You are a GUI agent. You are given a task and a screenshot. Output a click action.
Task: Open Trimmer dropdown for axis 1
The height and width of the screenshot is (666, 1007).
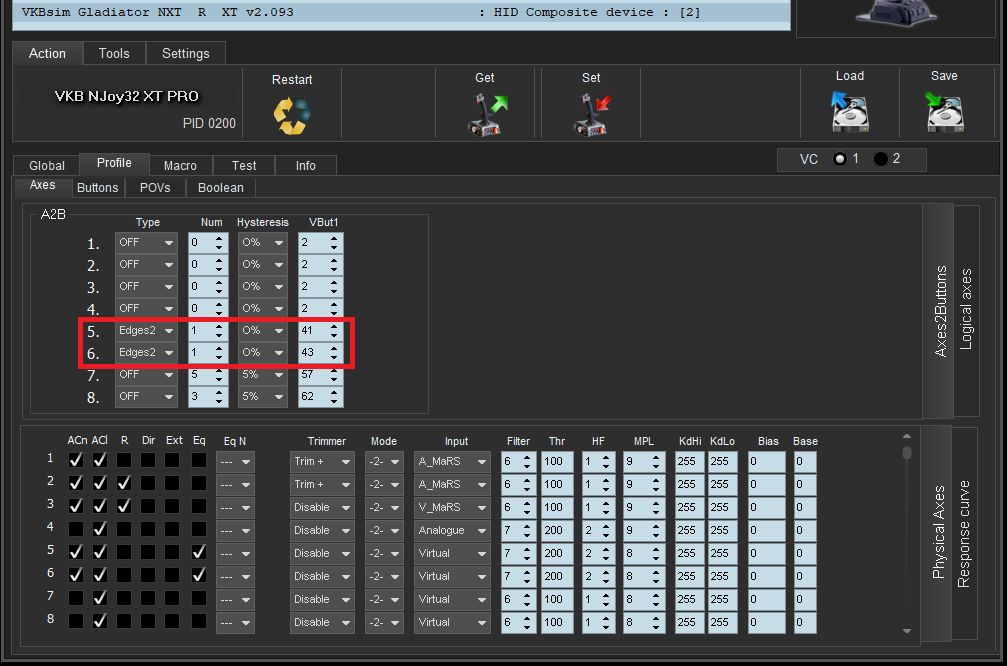pyautogui.click(x=322, y=462)
